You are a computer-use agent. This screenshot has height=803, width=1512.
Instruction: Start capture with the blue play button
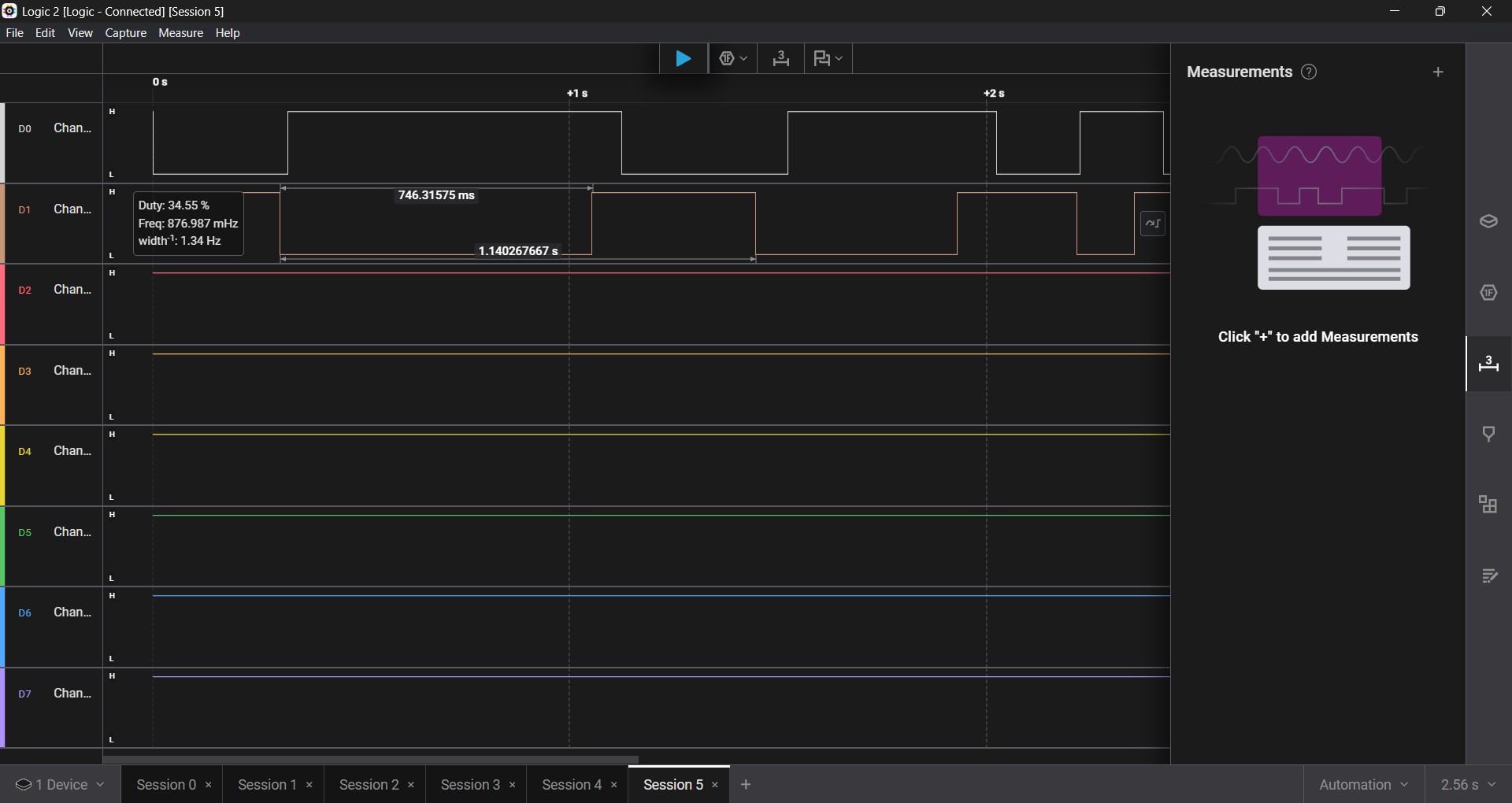tap(684, 58)
